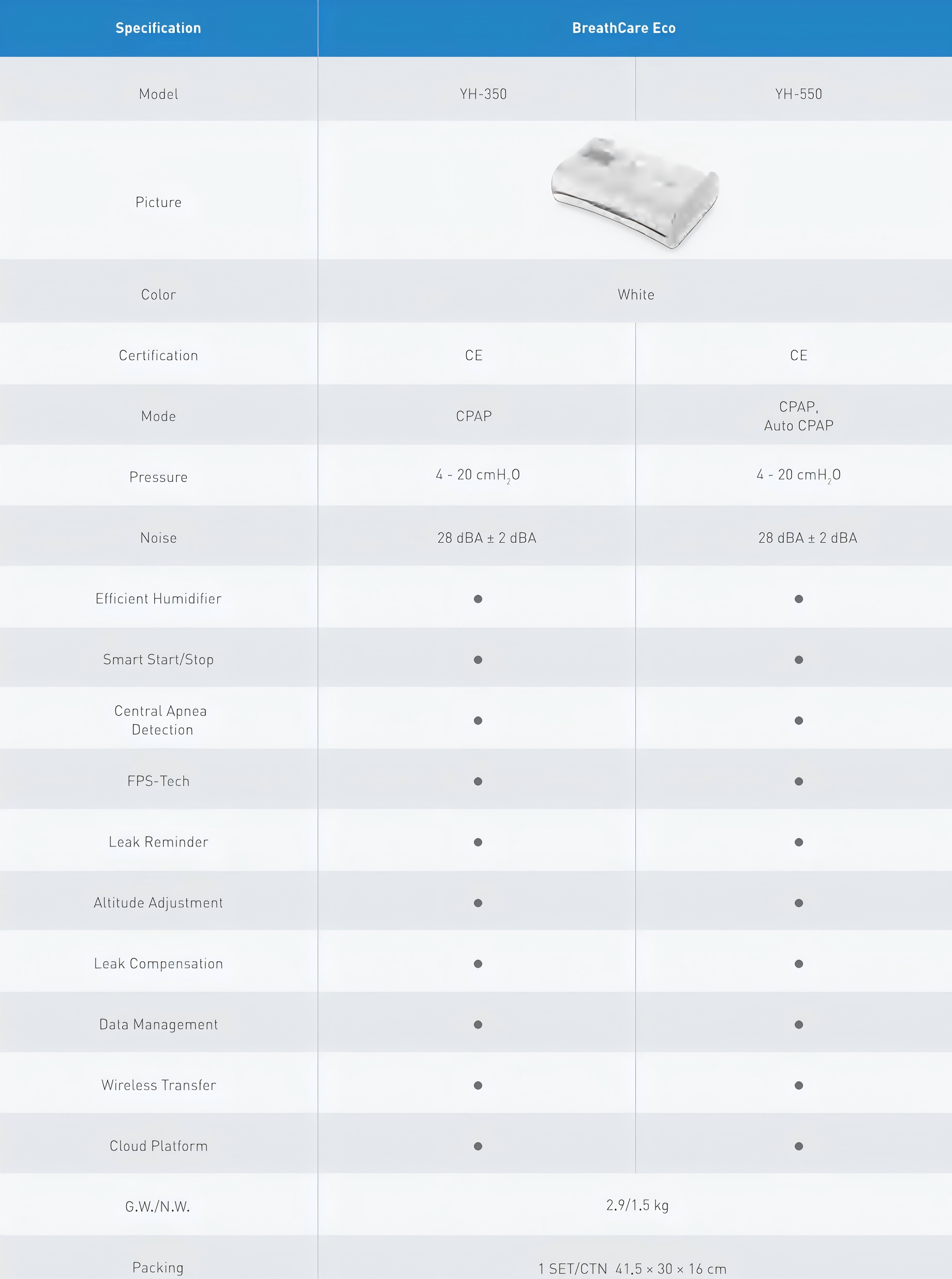This screenshot has width=952, height=1279.
Task: Click the Leak Compensation dot under YH-550
Action: (x=798, y=963)
